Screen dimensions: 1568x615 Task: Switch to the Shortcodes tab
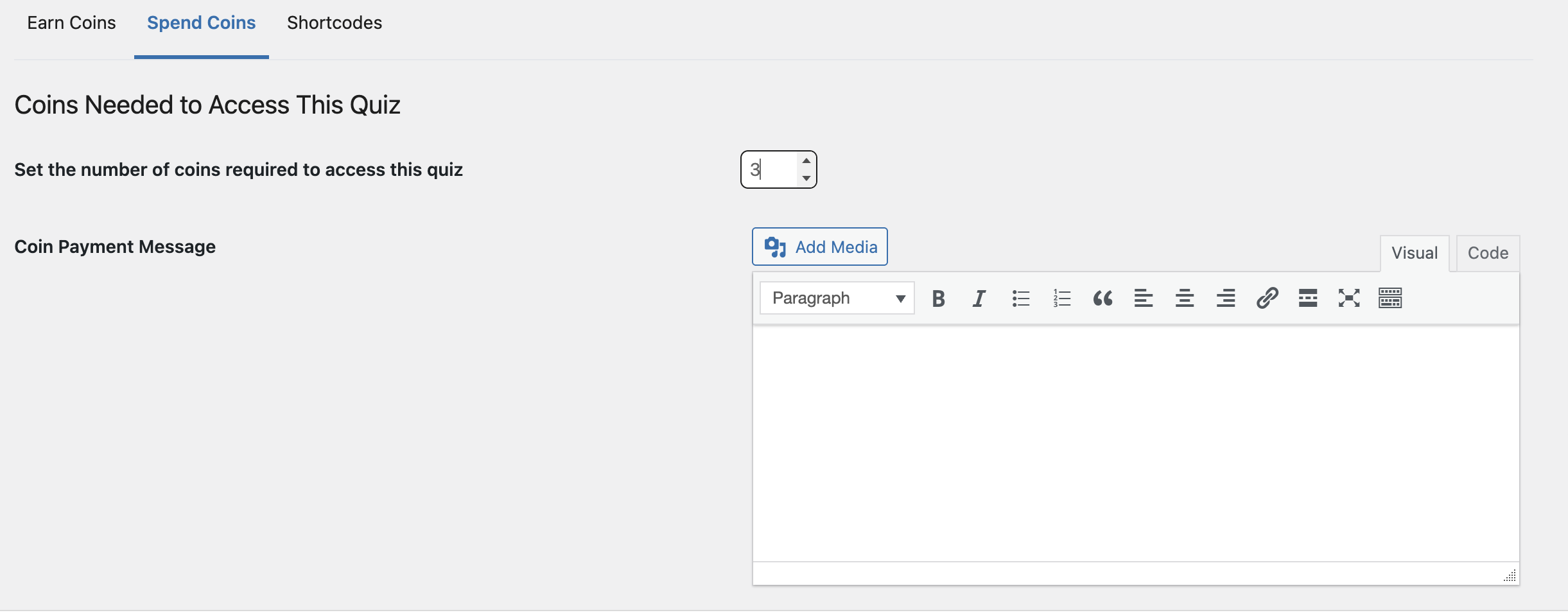click(335, 23)
